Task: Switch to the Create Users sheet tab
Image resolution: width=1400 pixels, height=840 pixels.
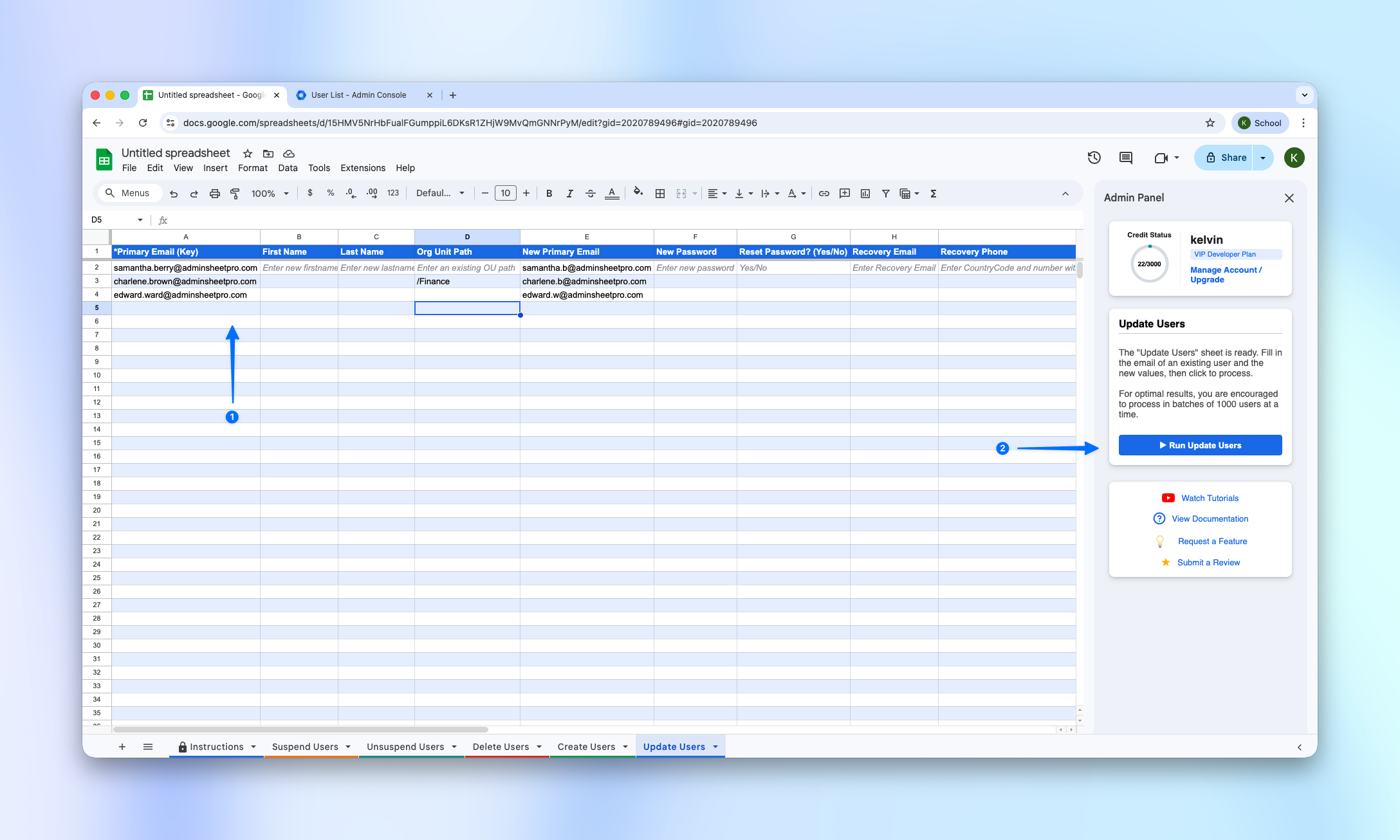Action: point(586,747)
